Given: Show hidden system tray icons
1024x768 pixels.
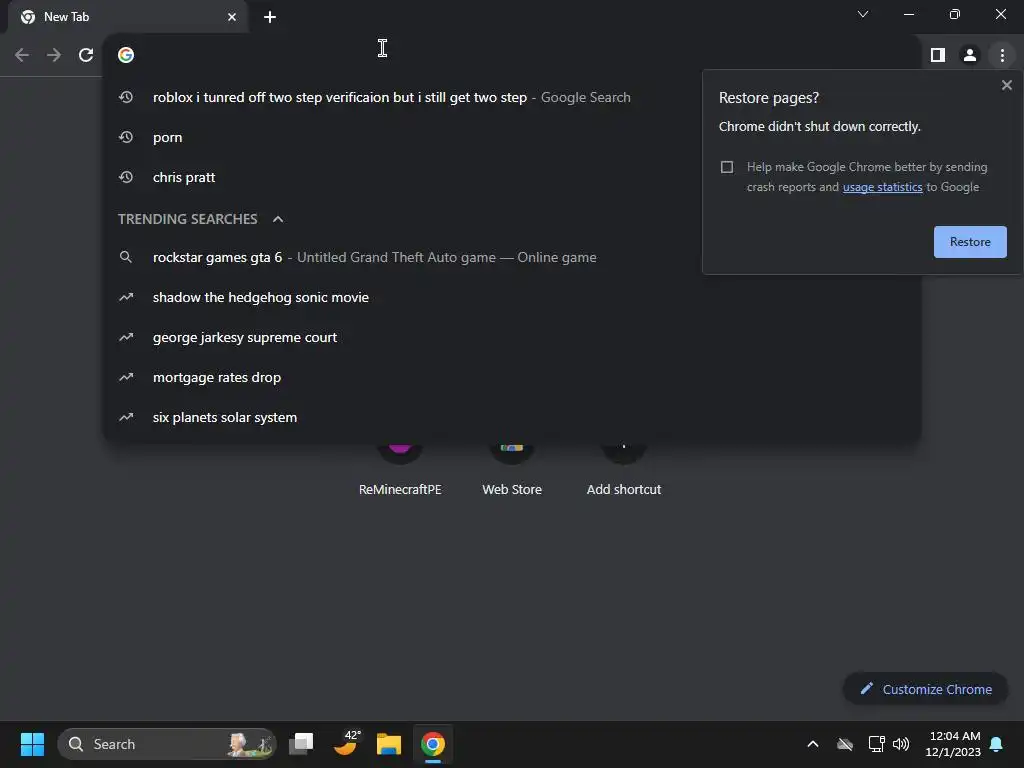Looking at the screenshot, I should click(813, 744).
